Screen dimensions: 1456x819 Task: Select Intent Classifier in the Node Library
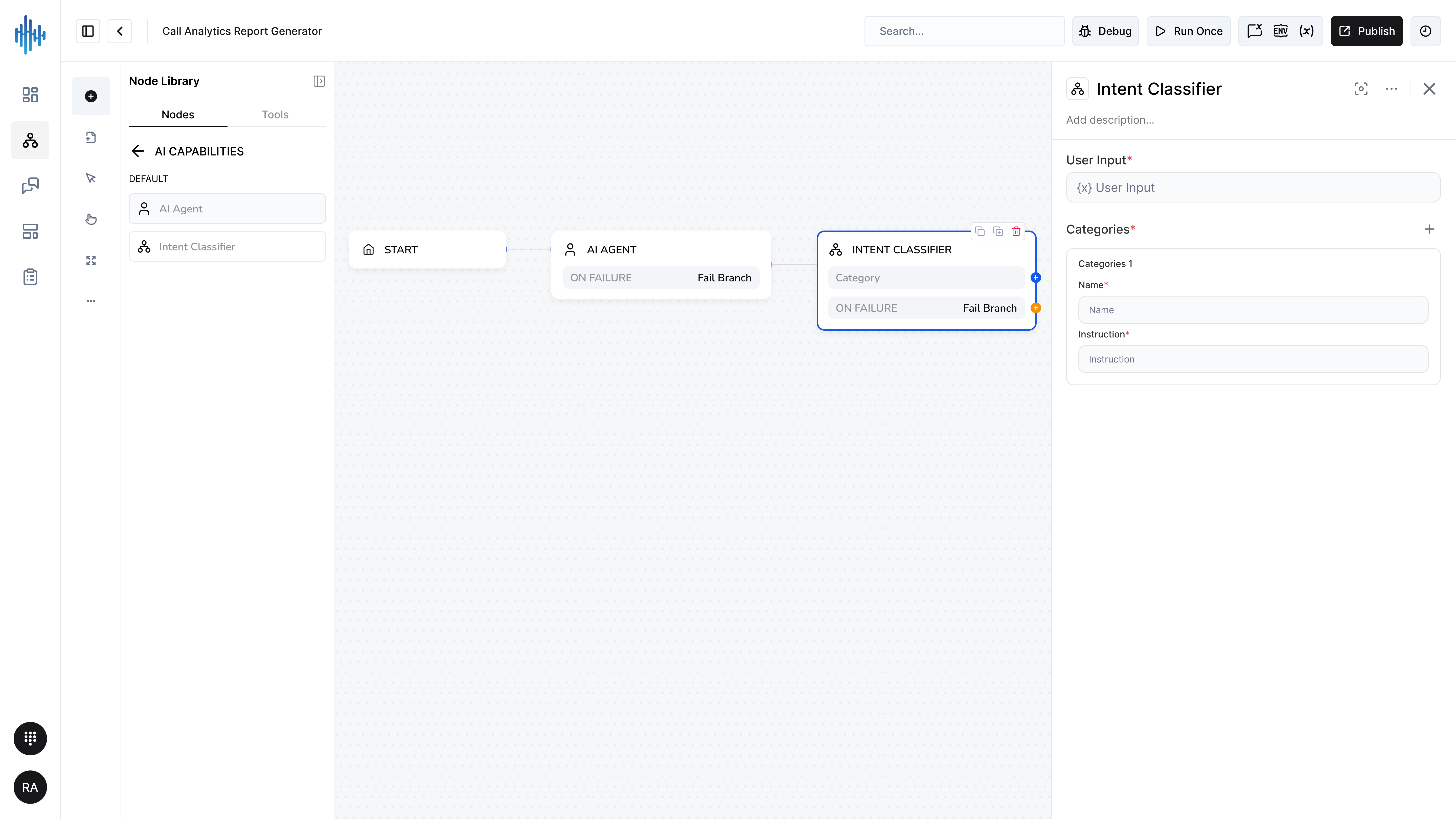[x=227, y=246]
